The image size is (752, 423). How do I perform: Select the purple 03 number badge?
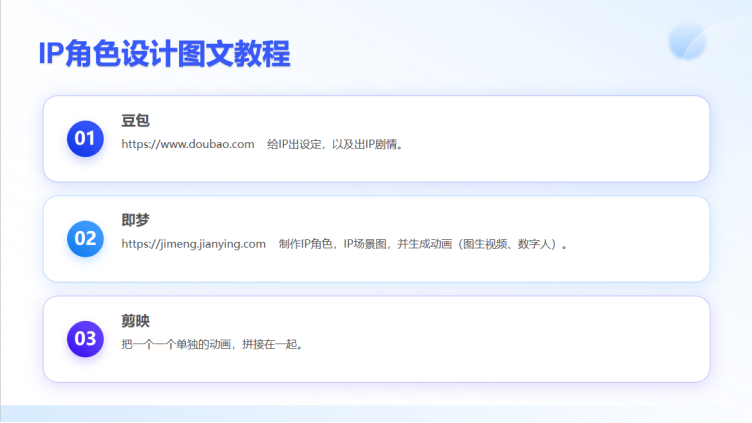pyautogui.click(x=85, y=338)
